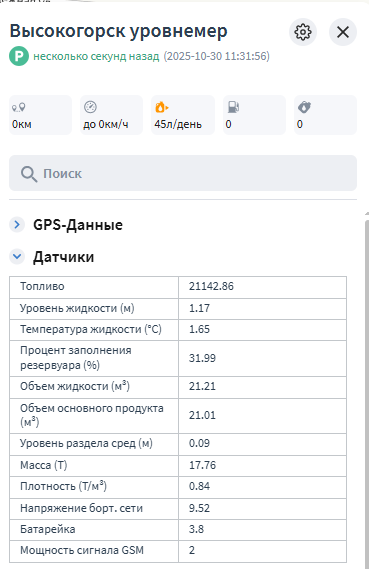Select the Плотность (Т/м³) label
The height and width of the screenshot is (569, 369).
pyautogui.click(x=63, y=486)
